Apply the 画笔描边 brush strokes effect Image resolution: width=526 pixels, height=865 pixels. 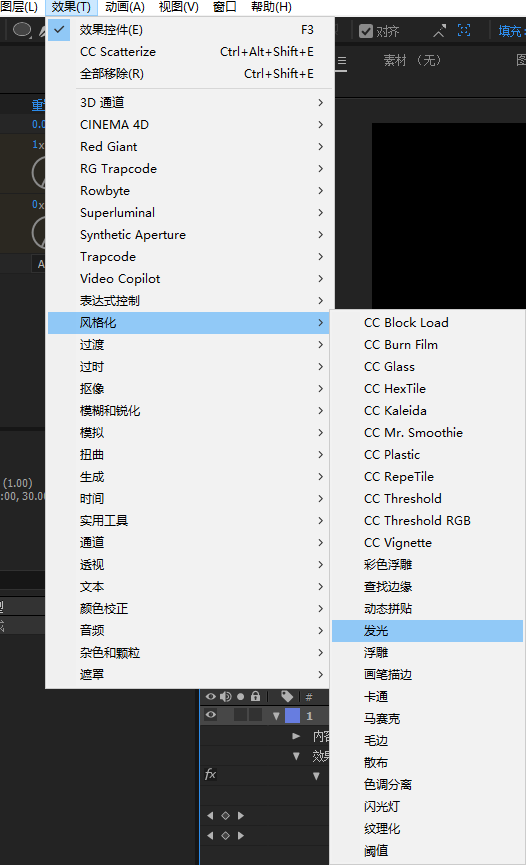tap(427, 675)
